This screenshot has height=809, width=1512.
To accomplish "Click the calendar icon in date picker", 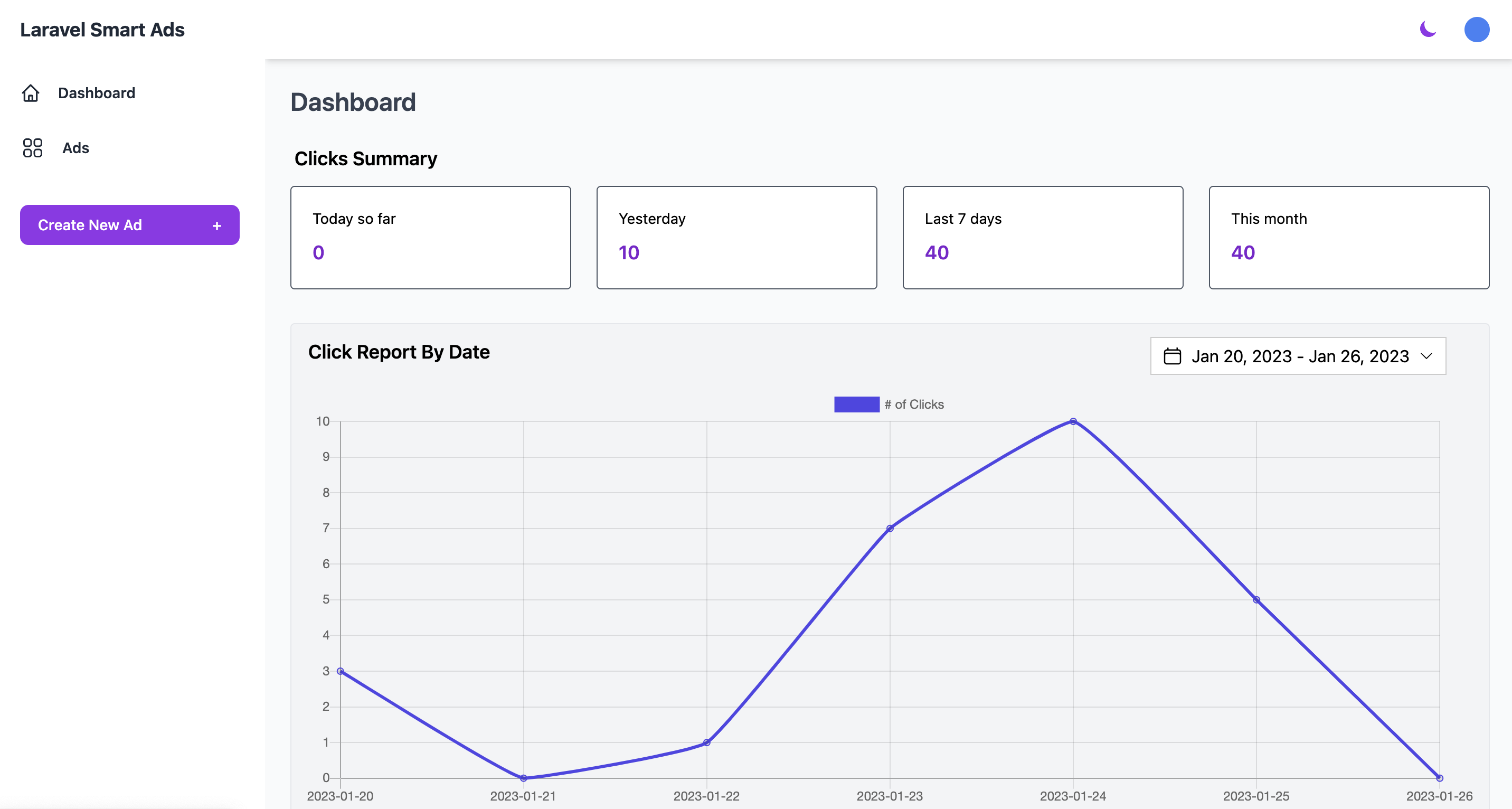I will (1172, 356).
